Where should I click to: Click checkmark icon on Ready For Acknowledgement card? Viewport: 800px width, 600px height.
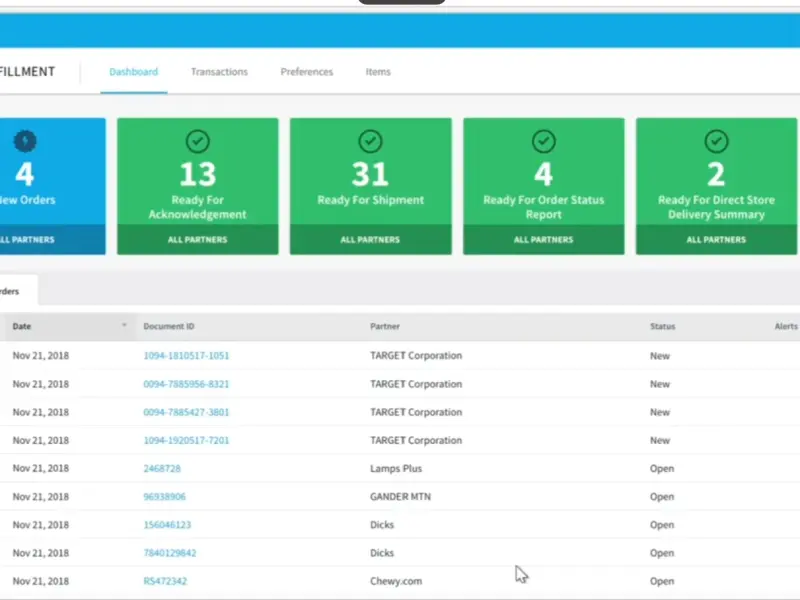click(x=198, y=141)
